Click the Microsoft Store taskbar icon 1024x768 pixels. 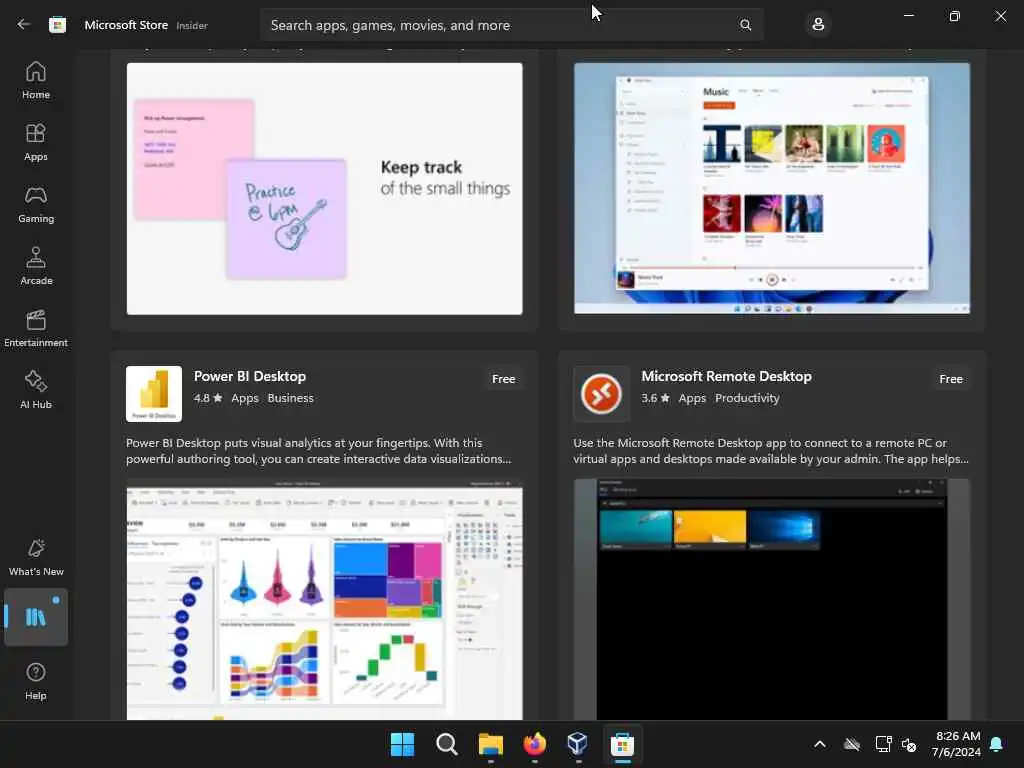(x=622, y=744)
